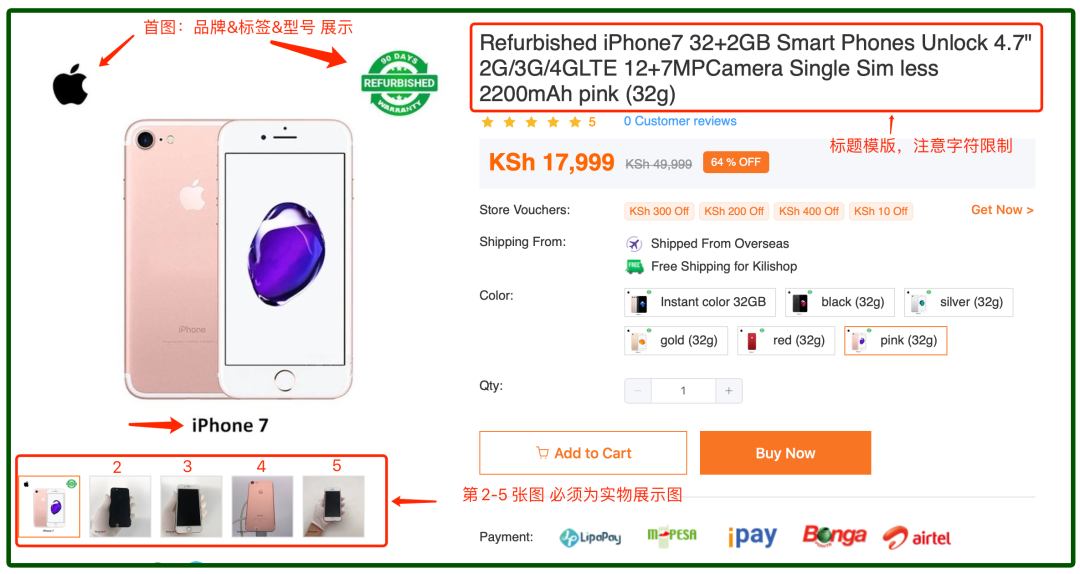Open the 0 Customer reviews link
Viewport: 1080px width, 574px height.
(x=680, y=121)
